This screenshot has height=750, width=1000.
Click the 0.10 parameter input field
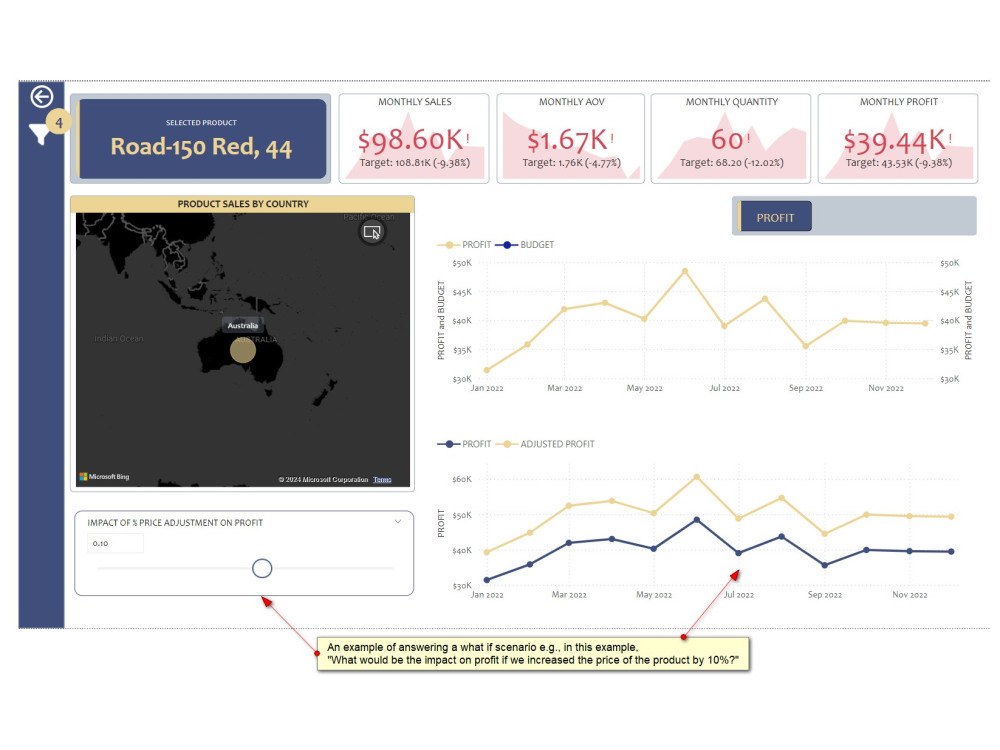[x=116, y=543]
